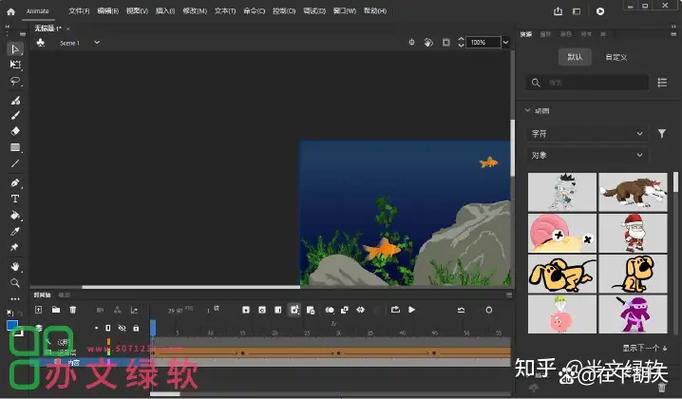Collapse the 动画 section in assets
The height and width of the screenshot is (399, 682).
(x=527, y=110)
